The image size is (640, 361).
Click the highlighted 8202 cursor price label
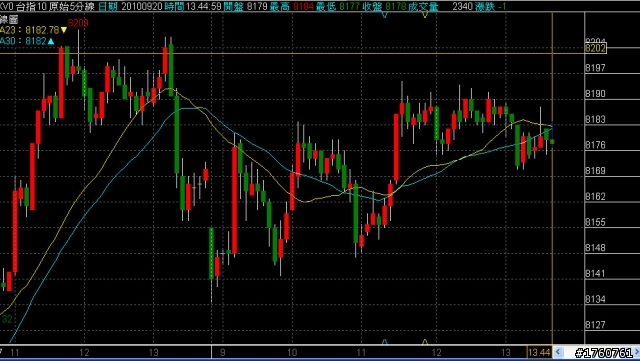tap(596, 49)
